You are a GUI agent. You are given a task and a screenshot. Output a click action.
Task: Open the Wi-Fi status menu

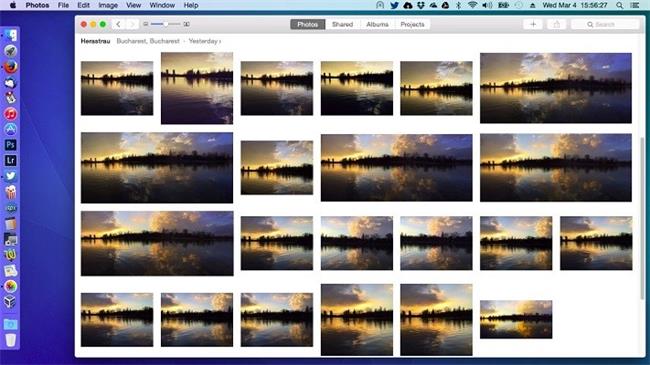[x=472, y=5]
